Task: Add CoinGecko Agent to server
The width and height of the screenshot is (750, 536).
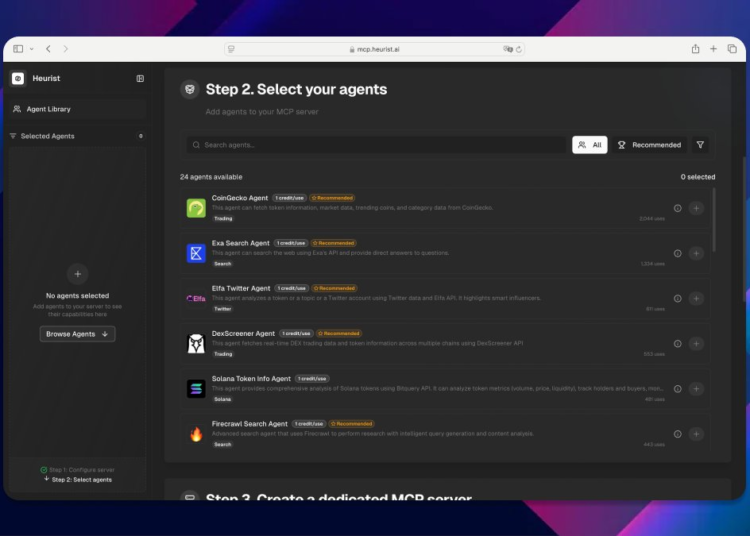Action: pos(696,208)
